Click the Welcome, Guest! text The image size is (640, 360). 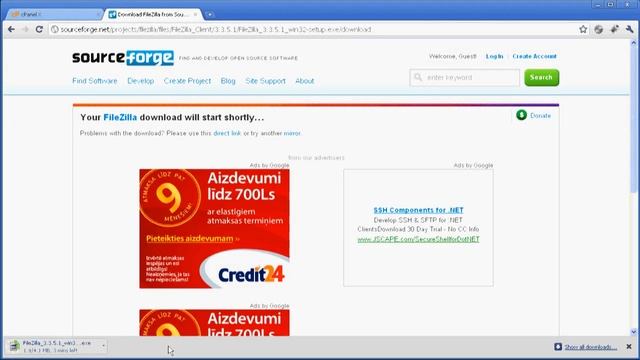pos(453,56)
